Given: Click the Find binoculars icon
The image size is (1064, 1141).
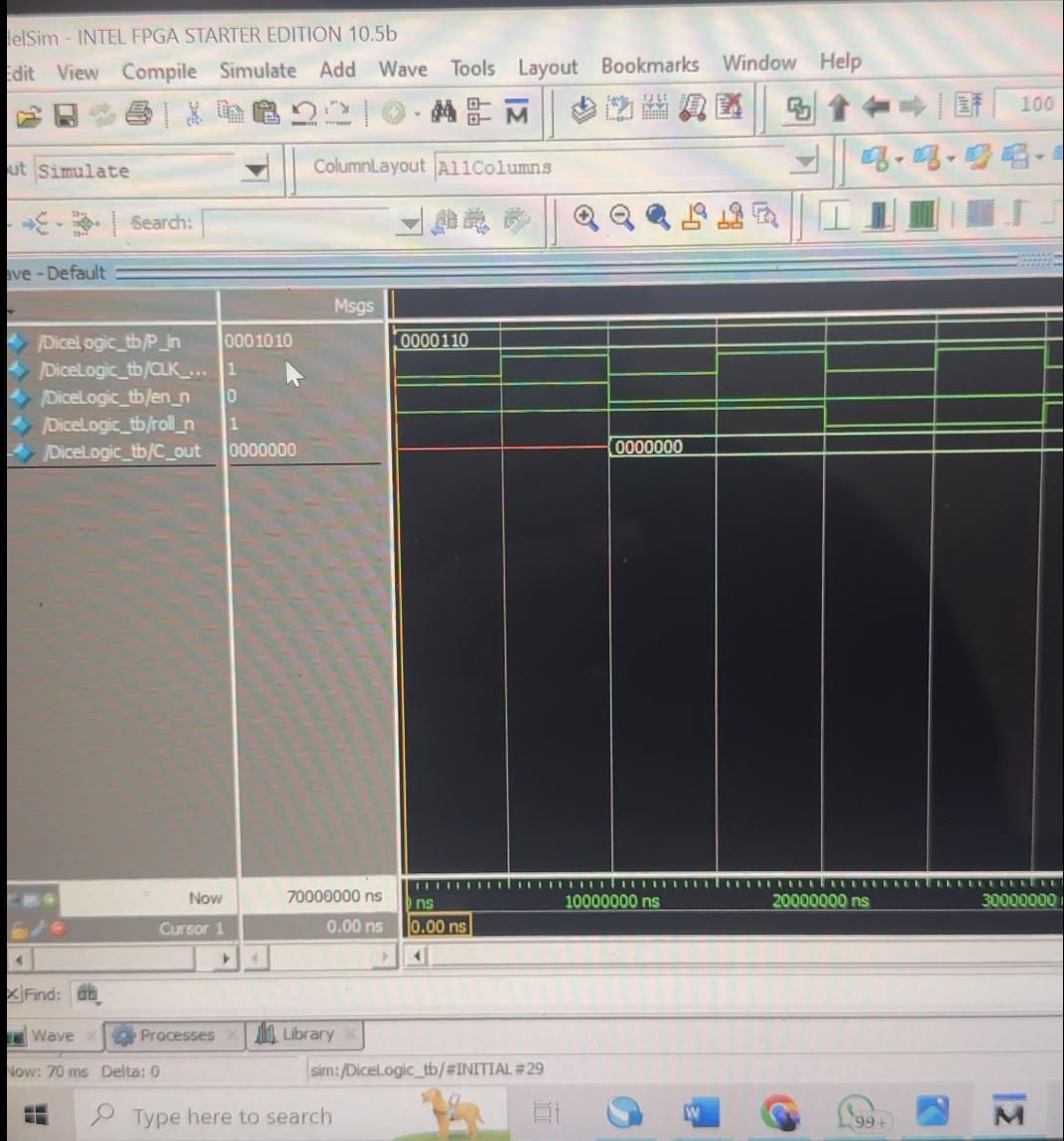Looking at the screenshot, I should pyautogui.click(x=445, y=112).
